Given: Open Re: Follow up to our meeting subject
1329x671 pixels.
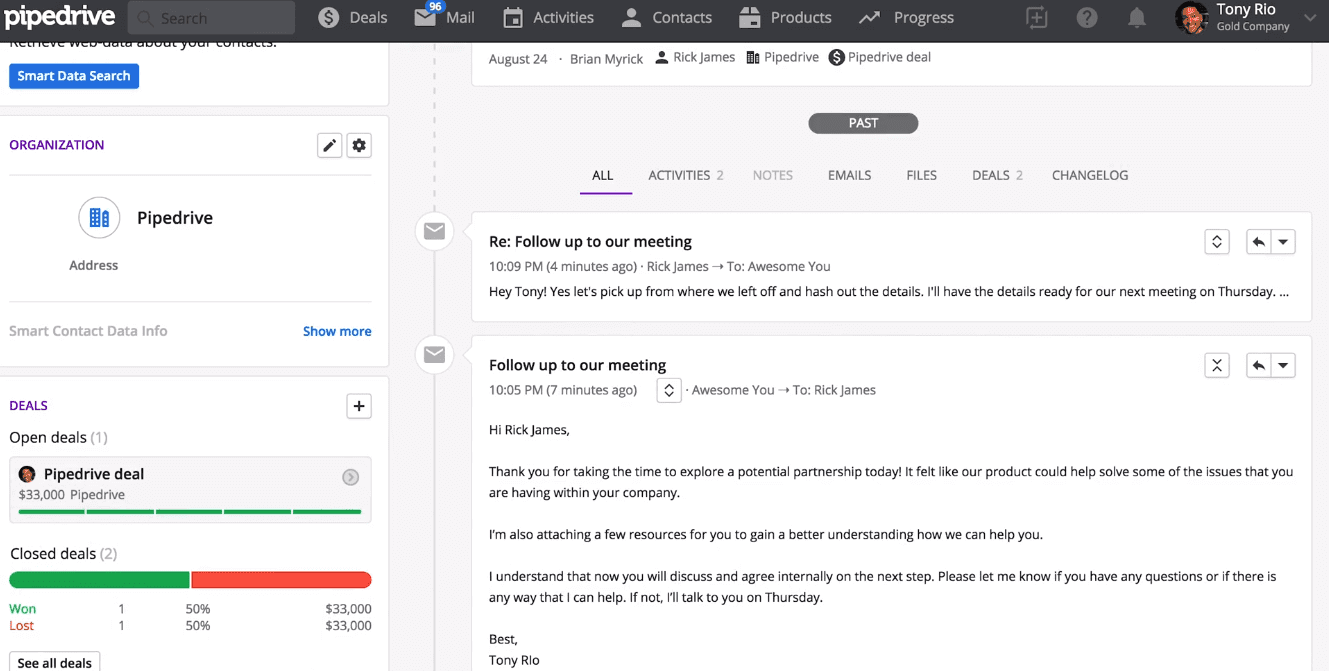Looking at the screenshot, I should 590,241.
